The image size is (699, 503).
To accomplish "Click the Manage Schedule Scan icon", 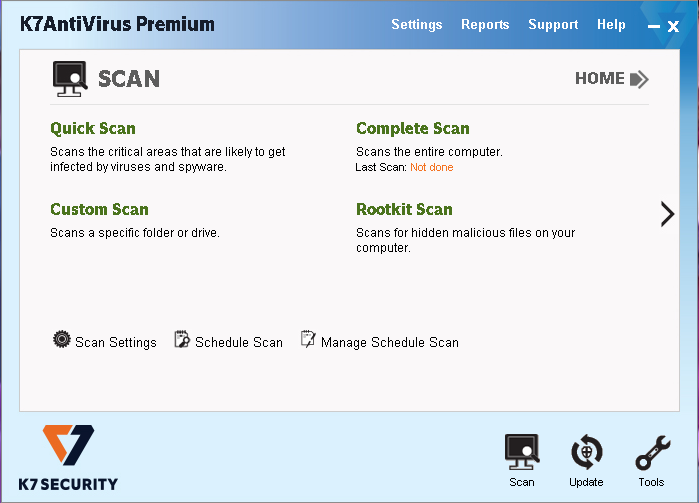I will 308,339.
